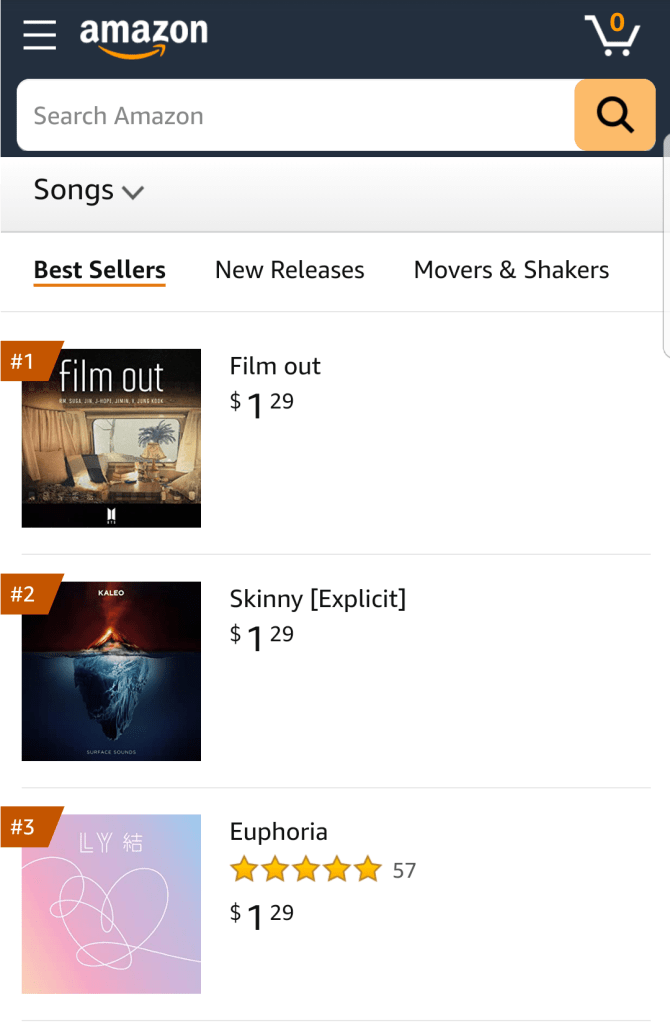Open the Skinny [Explicit] song link
This screenshot has height=1023, width=670.
[317, 599]
